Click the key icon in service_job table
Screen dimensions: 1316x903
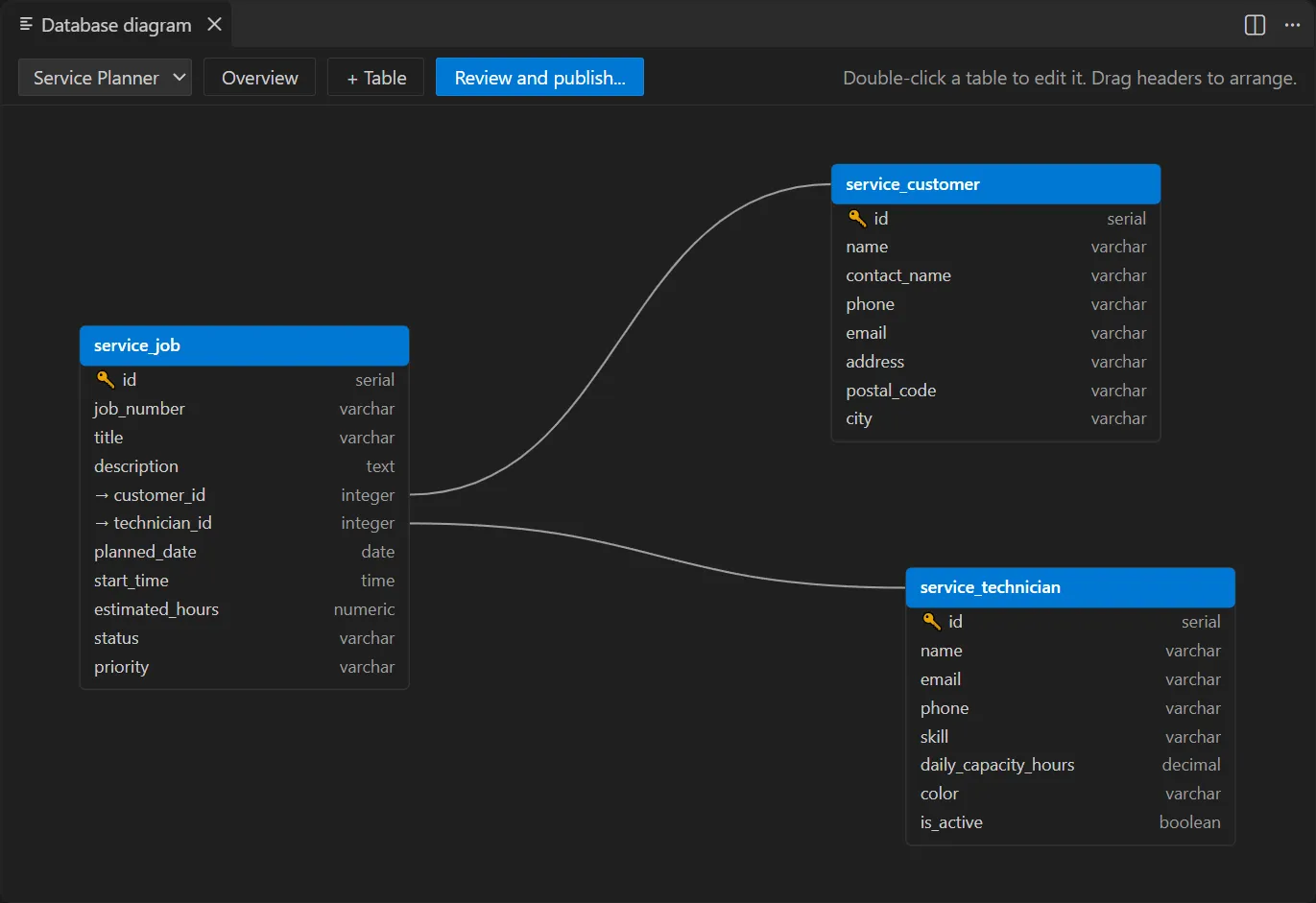(106, 380)
